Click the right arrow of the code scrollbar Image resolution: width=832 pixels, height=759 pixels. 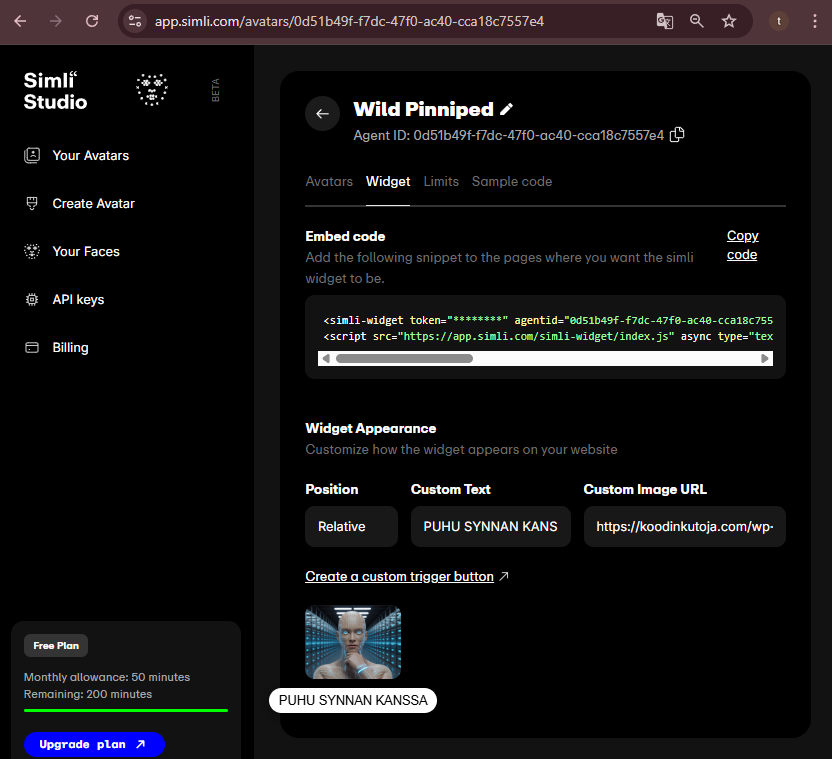(765, 358)
